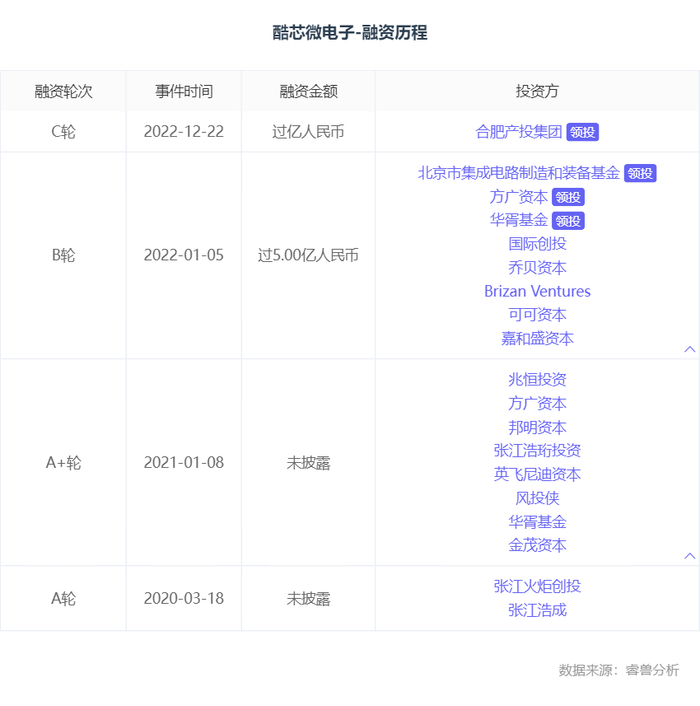The width and height of the screenshot is (700, 706).
Task: Click the amount 过5.00亿人民币
Action: click(308, 255)
